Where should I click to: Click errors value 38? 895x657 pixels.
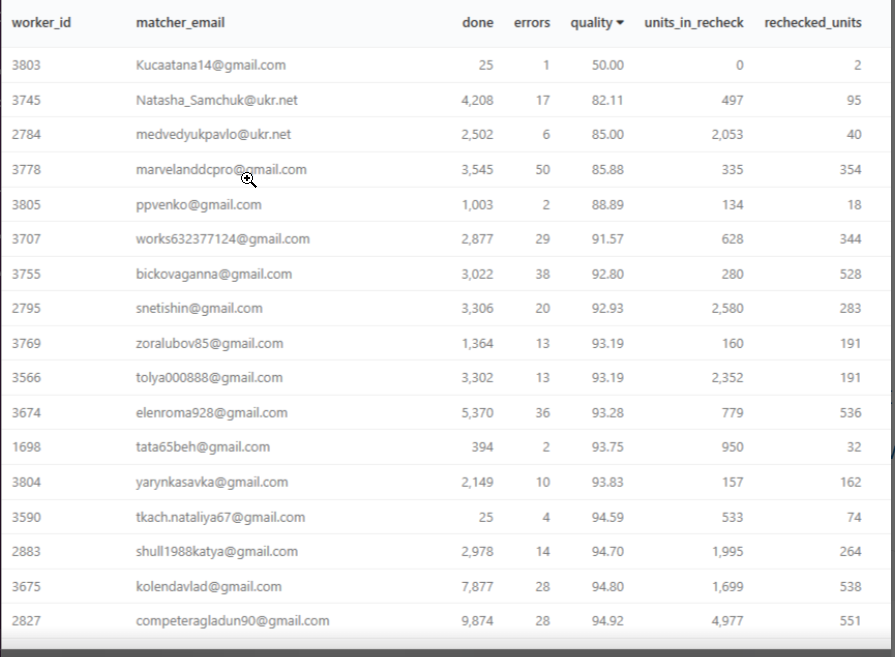click(543, 274)
